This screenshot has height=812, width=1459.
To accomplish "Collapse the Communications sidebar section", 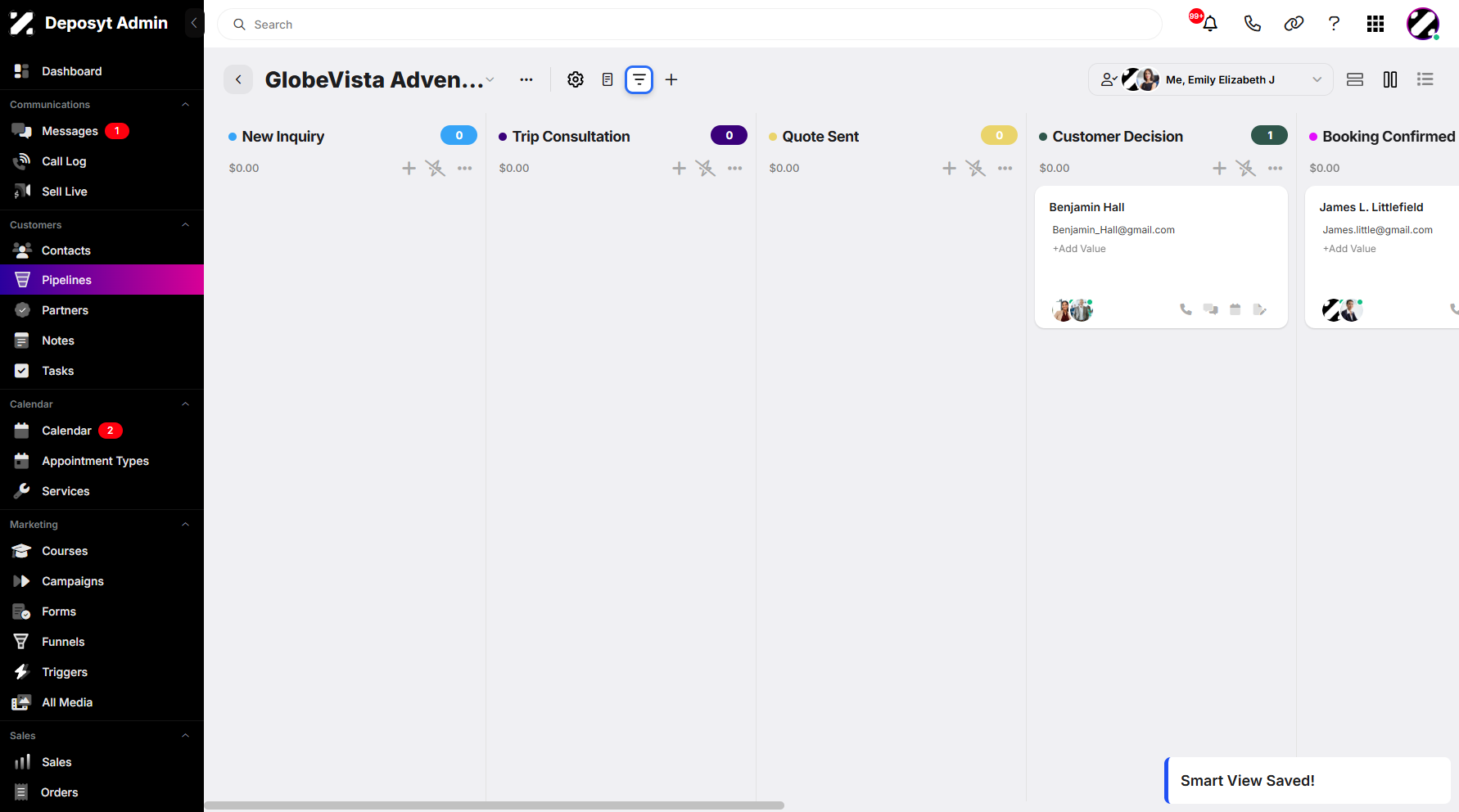I will coord(186,105).
